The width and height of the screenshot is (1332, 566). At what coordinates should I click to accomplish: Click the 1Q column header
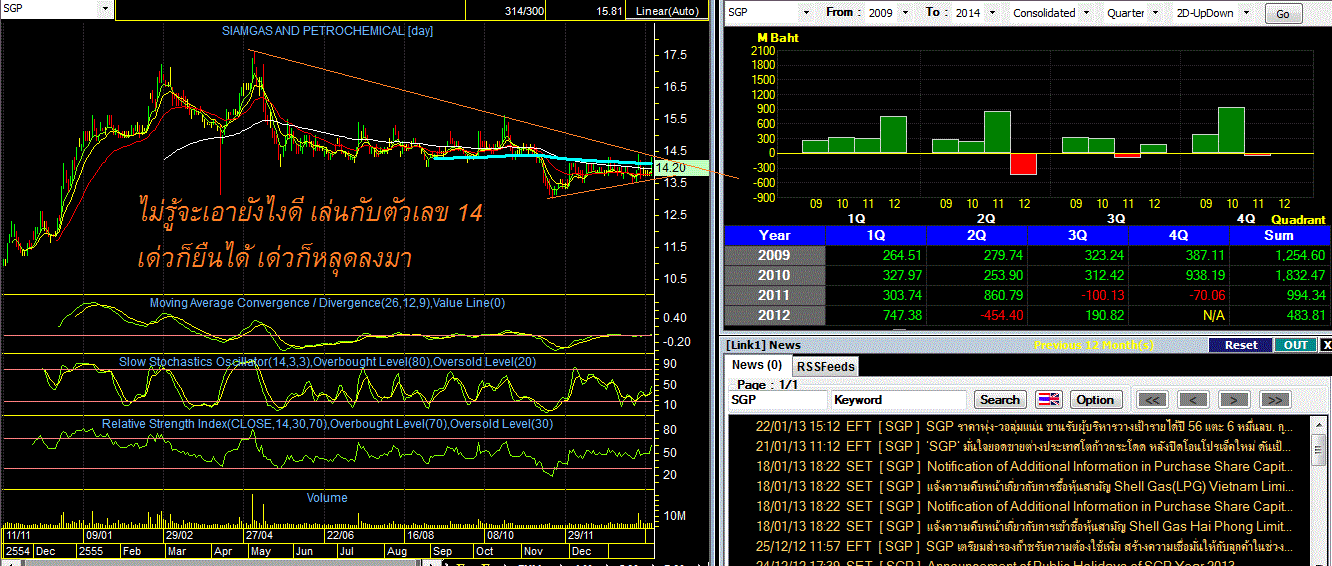877,235
